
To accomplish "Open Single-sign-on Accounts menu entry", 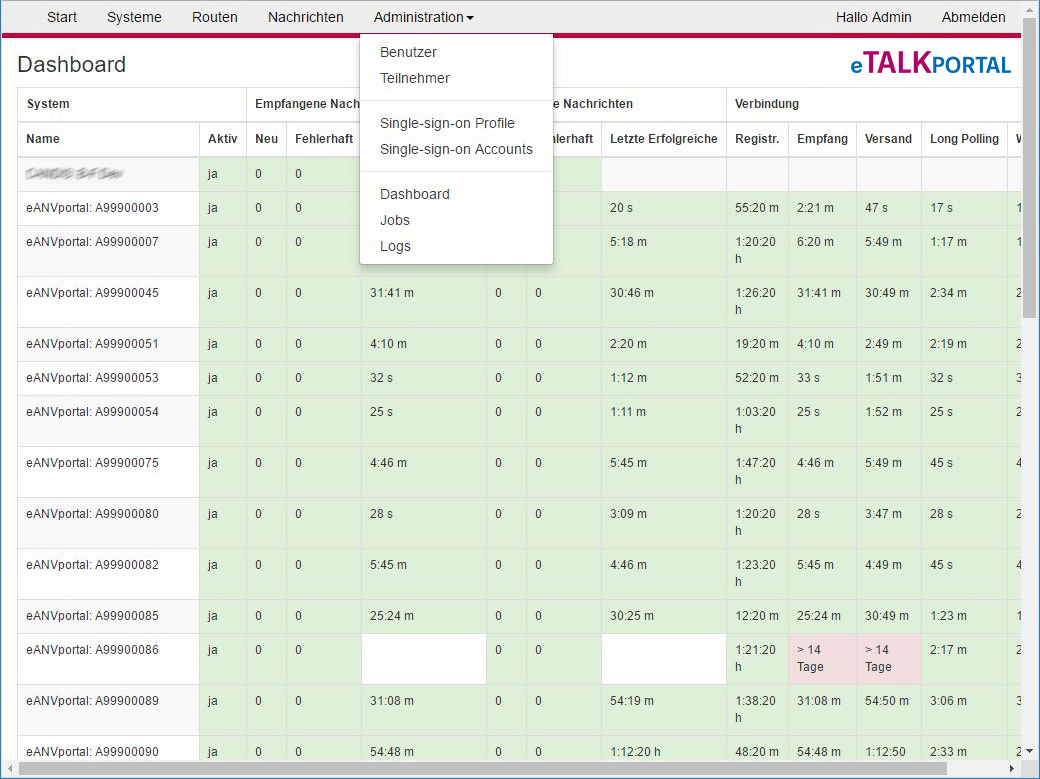I will (x=456, y=149).
